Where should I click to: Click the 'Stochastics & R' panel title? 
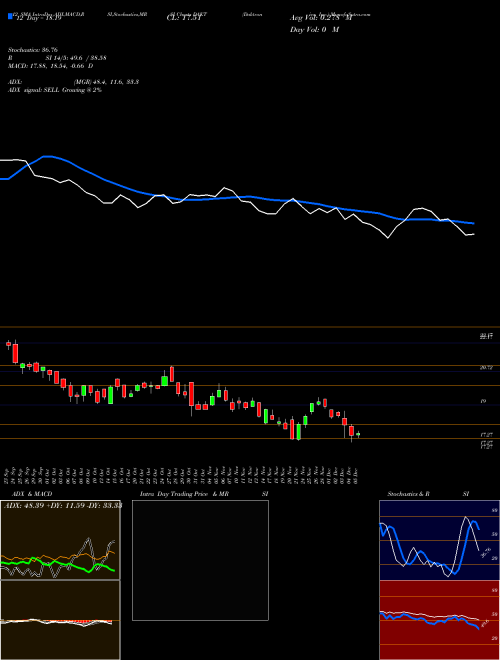click(408, 494)
